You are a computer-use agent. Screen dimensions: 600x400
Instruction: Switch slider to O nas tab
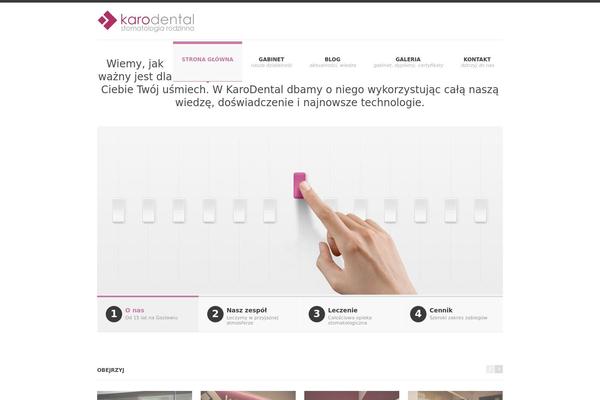click(x=148, y=314)
